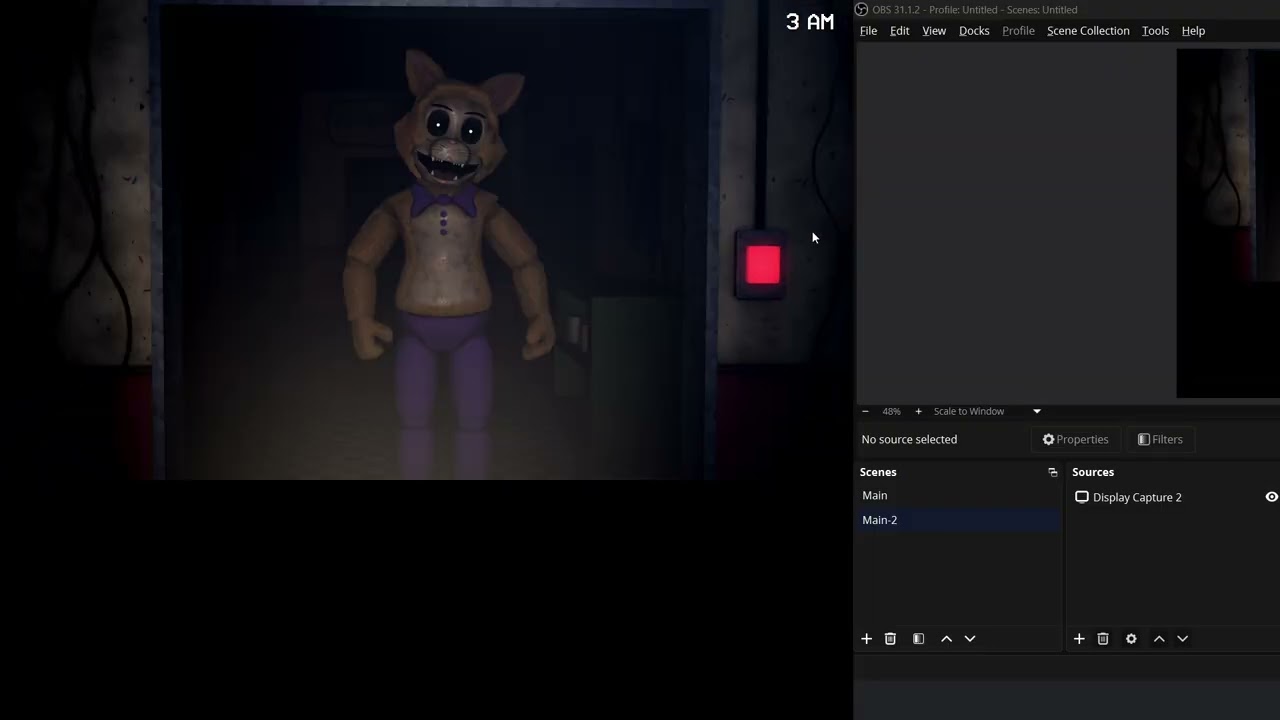Move the source up with the arrow

tap(1159, 639)
